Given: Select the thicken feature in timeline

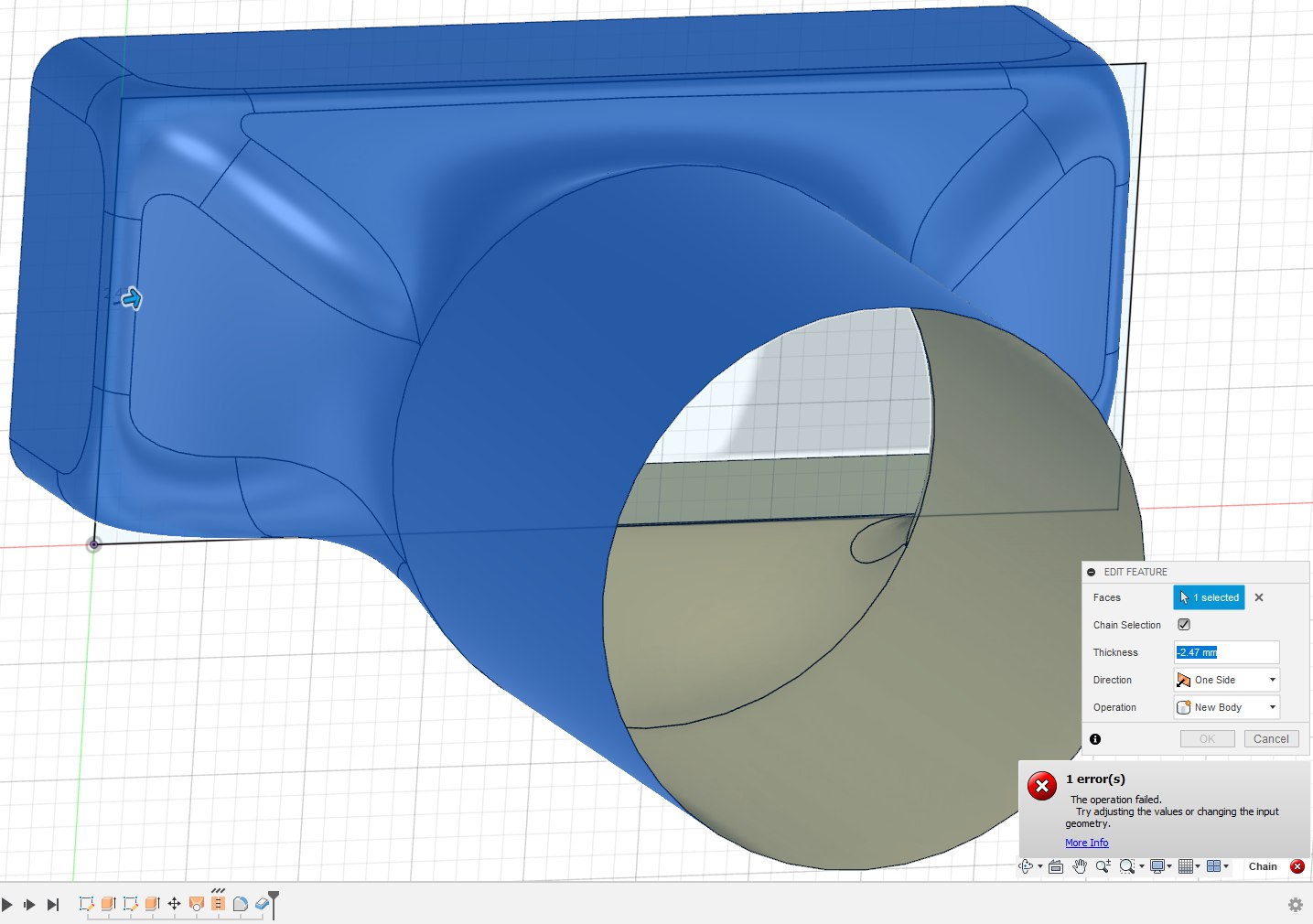Looking at the screenshot, I should (262, 904).
